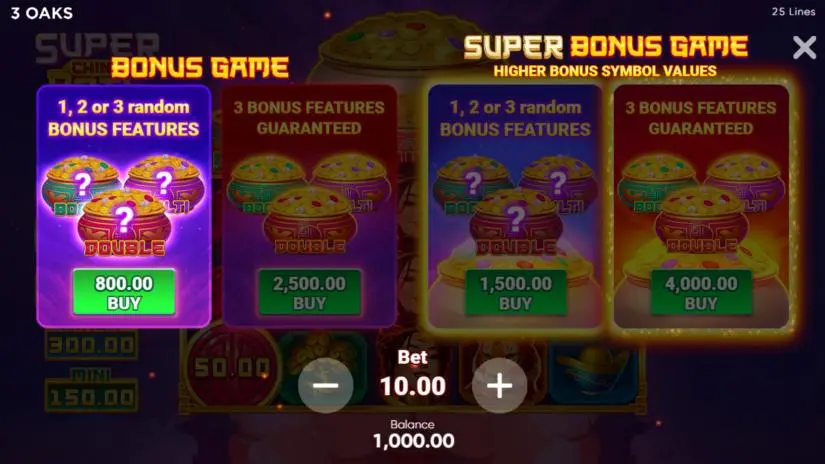Click the balance 1,000.00 display
This screenshot has width=825, height=464.
414,440
